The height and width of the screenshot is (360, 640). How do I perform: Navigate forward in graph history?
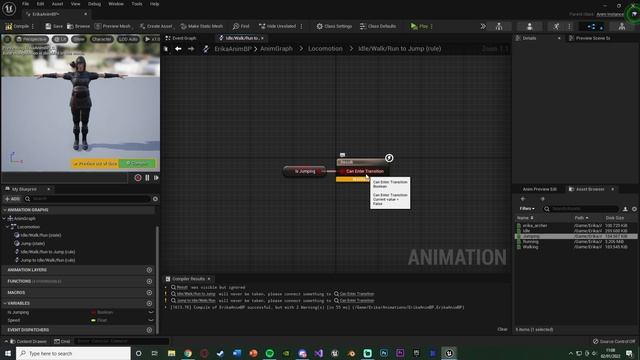(191, 49)
